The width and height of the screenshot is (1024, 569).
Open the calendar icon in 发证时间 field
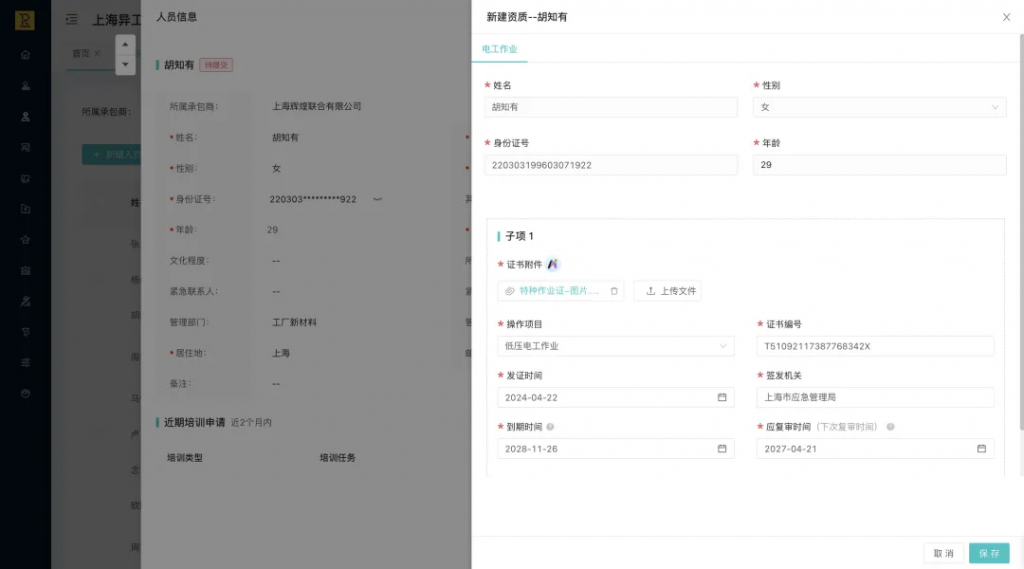click(x=722, y=397)
